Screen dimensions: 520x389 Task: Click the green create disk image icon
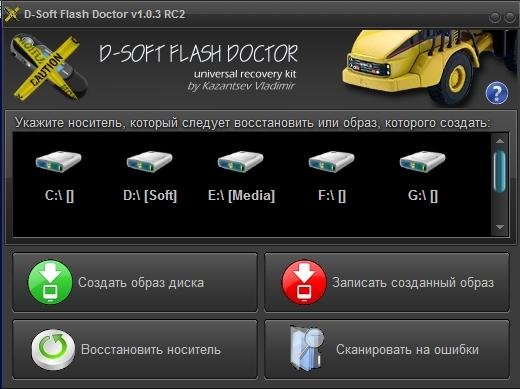pos(50,282)
